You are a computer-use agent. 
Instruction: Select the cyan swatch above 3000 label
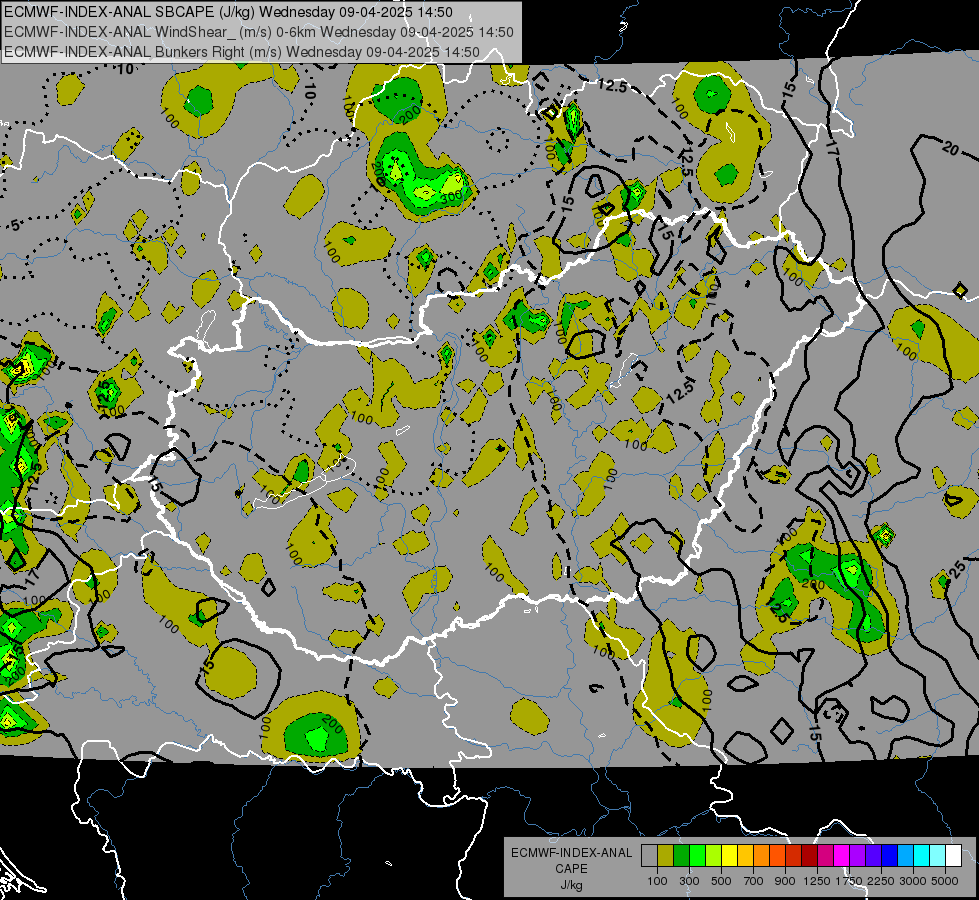coord(921,855)
